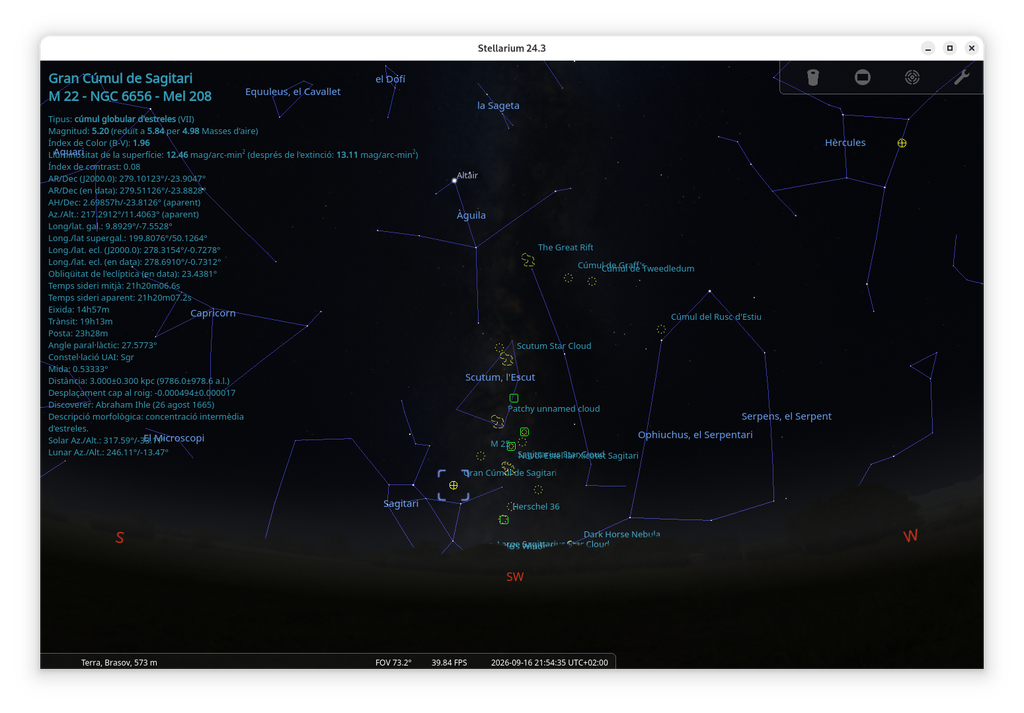Toggle the sensor frame overlay icon
This screenshot has height=713, width=1024.
tap(862, 77)
